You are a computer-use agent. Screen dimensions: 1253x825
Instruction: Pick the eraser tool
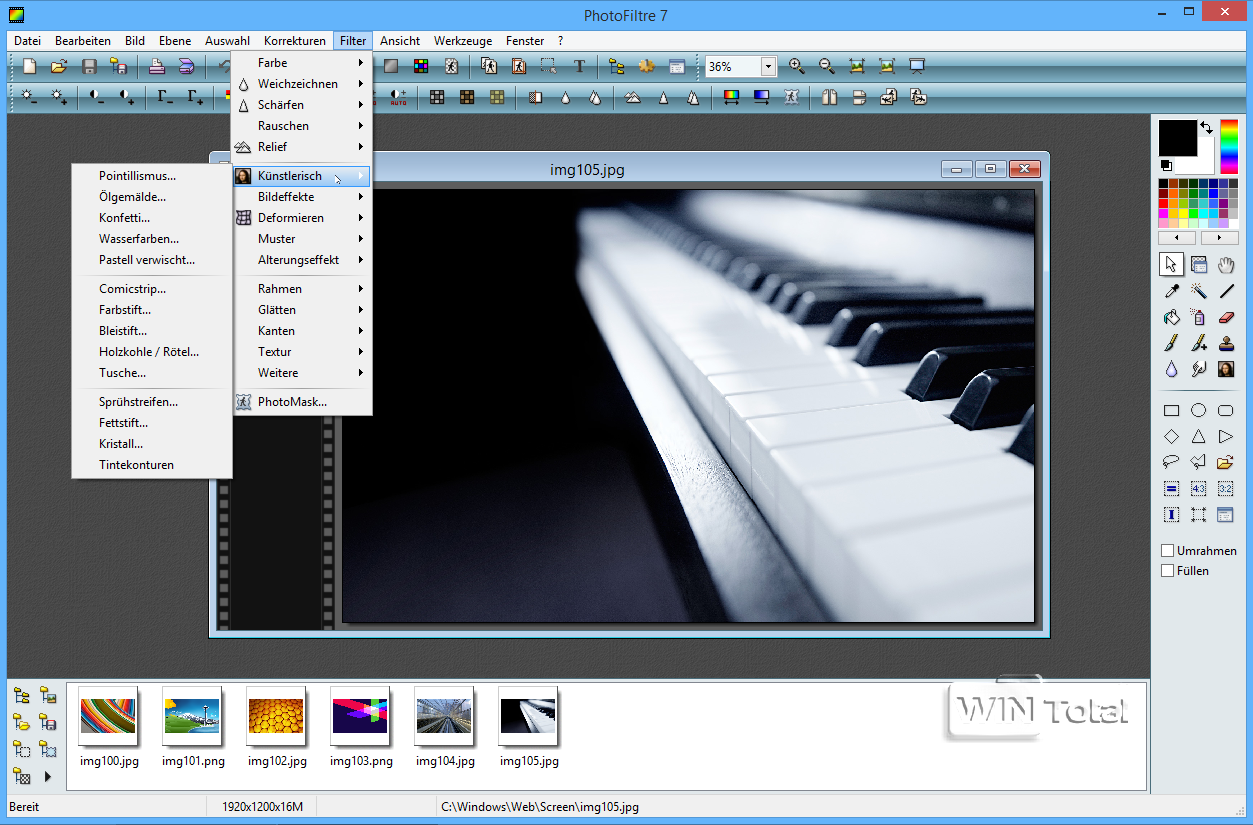click(1226, 317)
